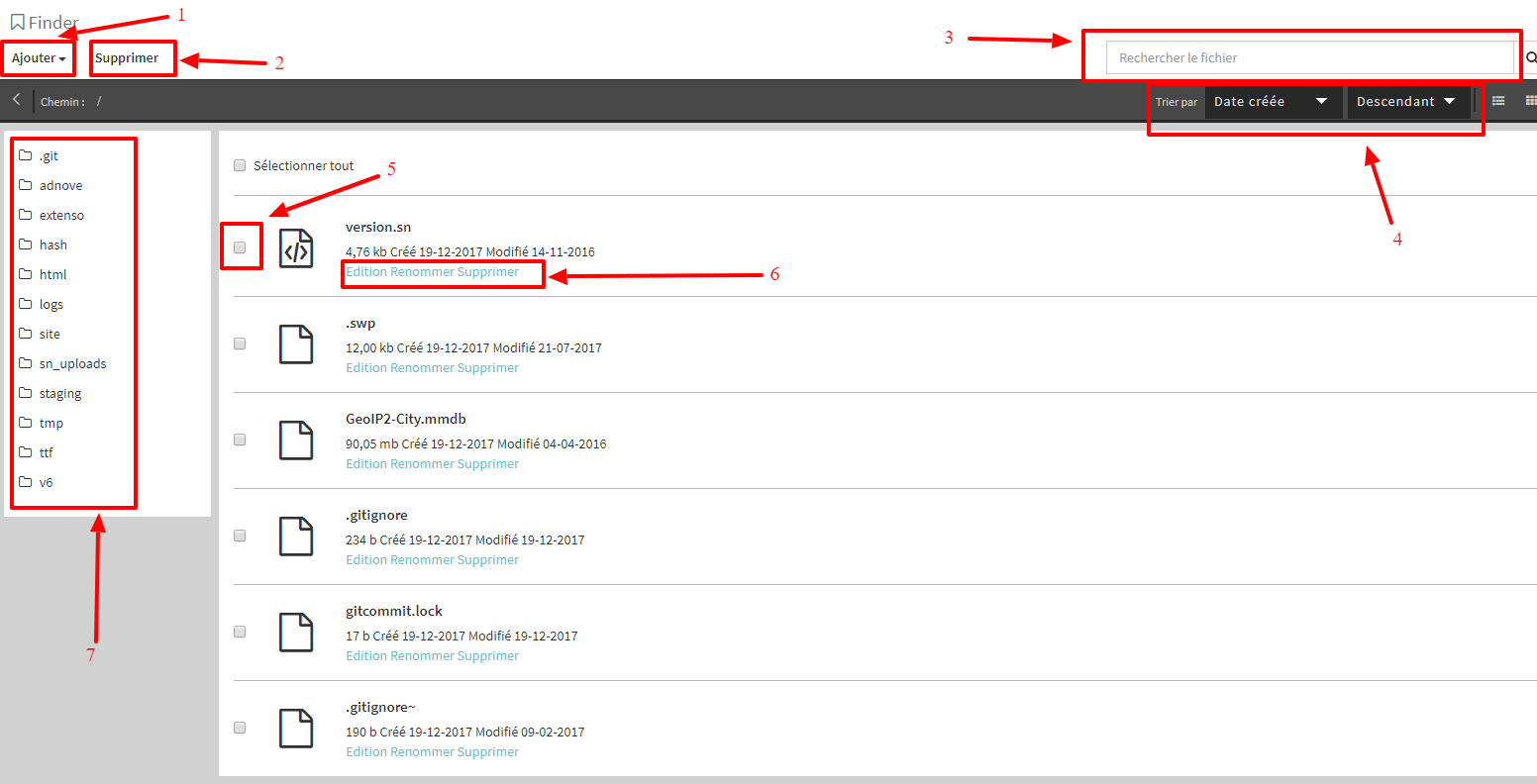
Task: Check the Sélectionner tout checkbox
Action: click(x=240, y=165)
